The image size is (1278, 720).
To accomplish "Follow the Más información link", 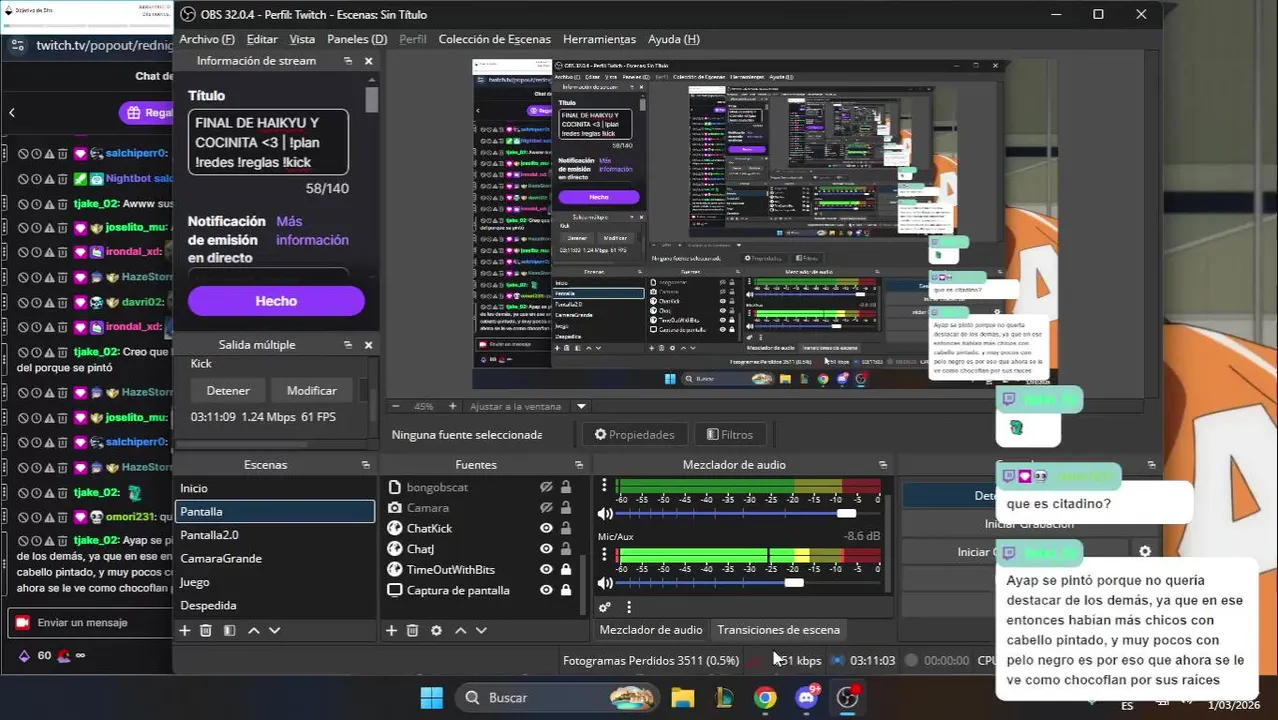I will pyautogui.click(x=312, y=231).
